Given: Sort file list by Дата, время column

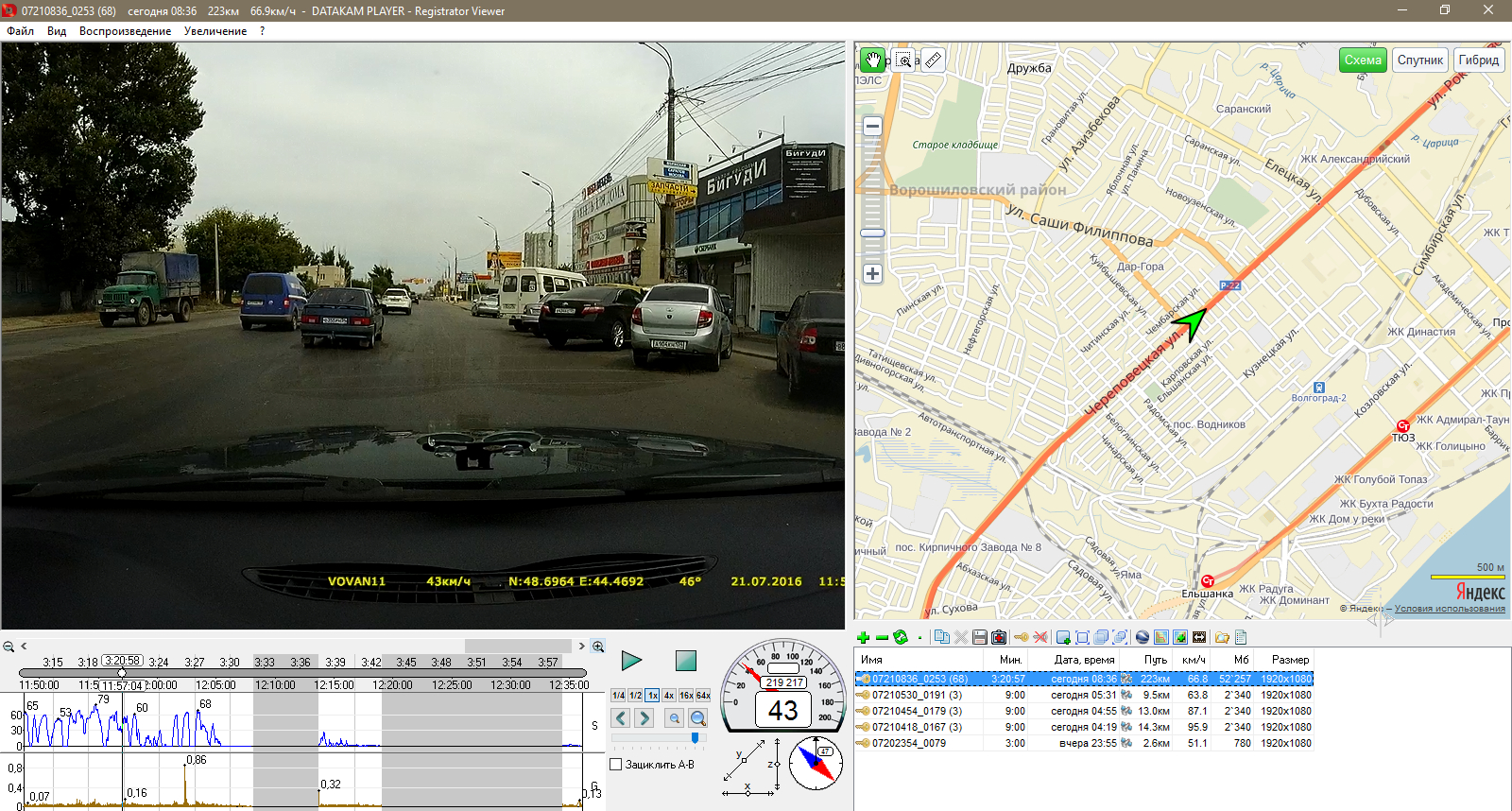Looking at the screenshot, I should click(x=1084, y=660).
